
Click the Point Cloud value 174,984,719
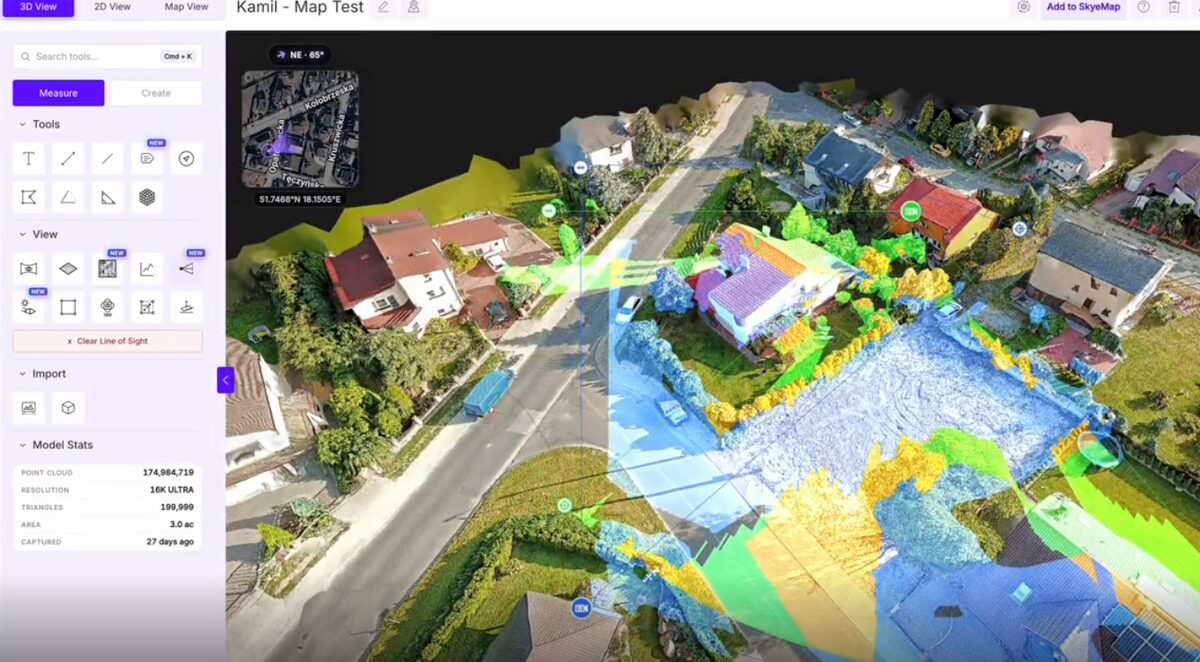point(168,472)
